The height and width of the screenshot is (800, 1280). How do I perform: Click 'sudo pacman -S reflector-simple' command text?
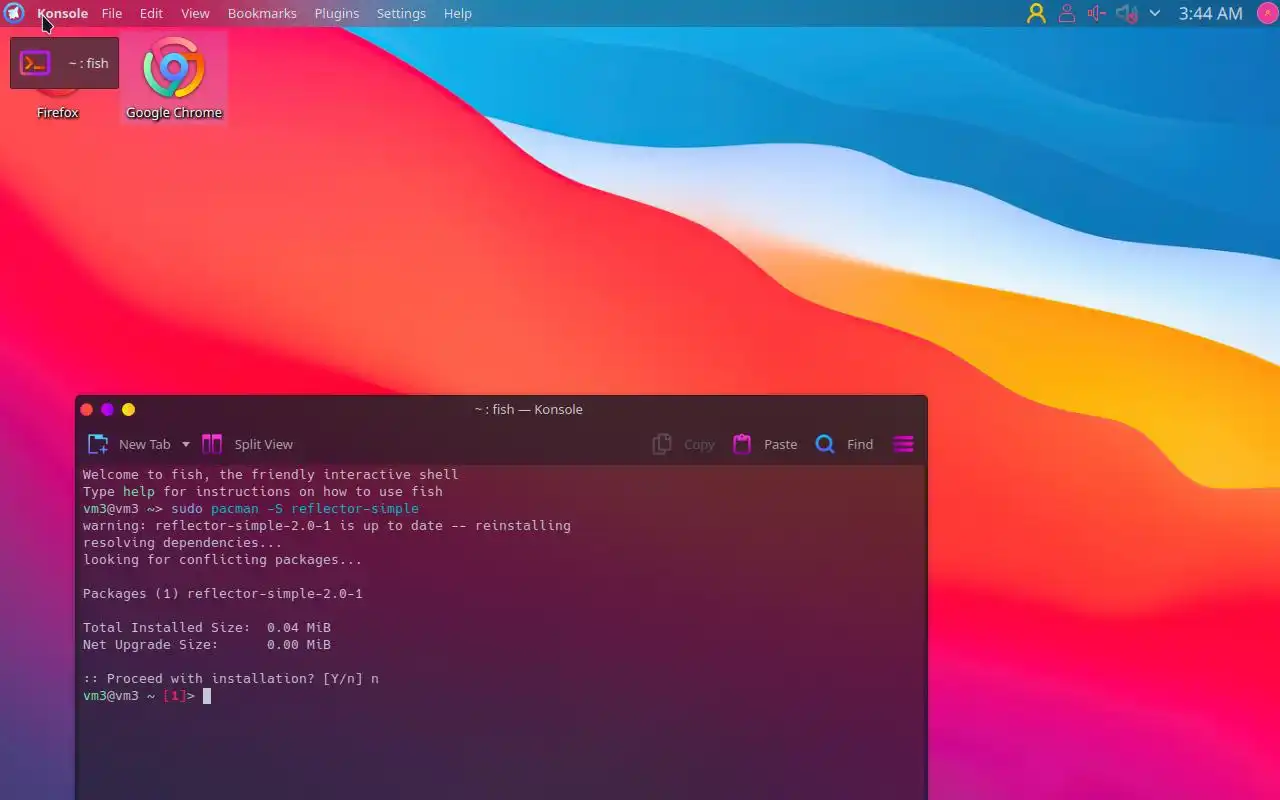(295, 509)
